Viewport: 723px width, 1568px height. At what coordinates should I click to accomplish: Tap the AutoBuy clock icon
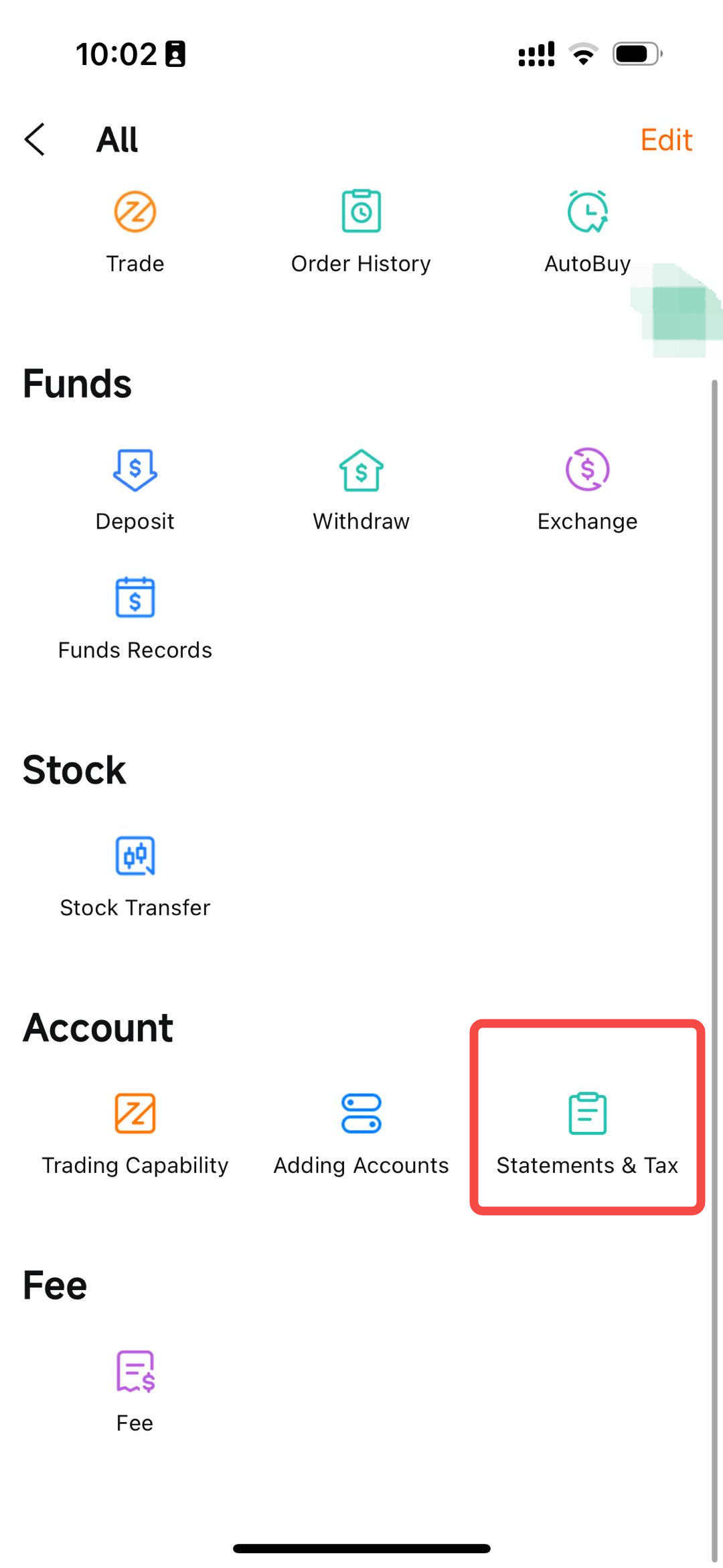587,212
